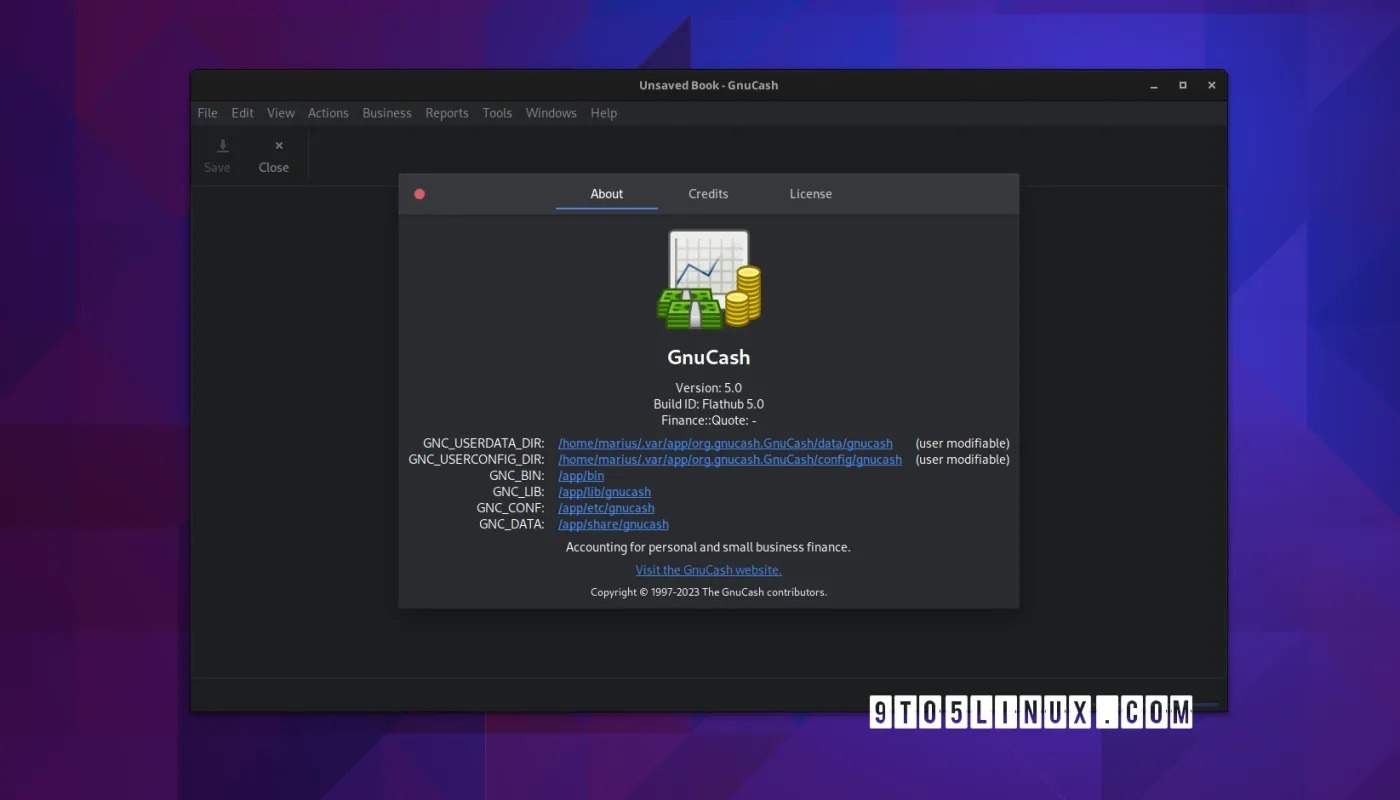Open the File menu
Viewport: 1400px width, 800px height.
pyautogui.click(x=207, y=113)
